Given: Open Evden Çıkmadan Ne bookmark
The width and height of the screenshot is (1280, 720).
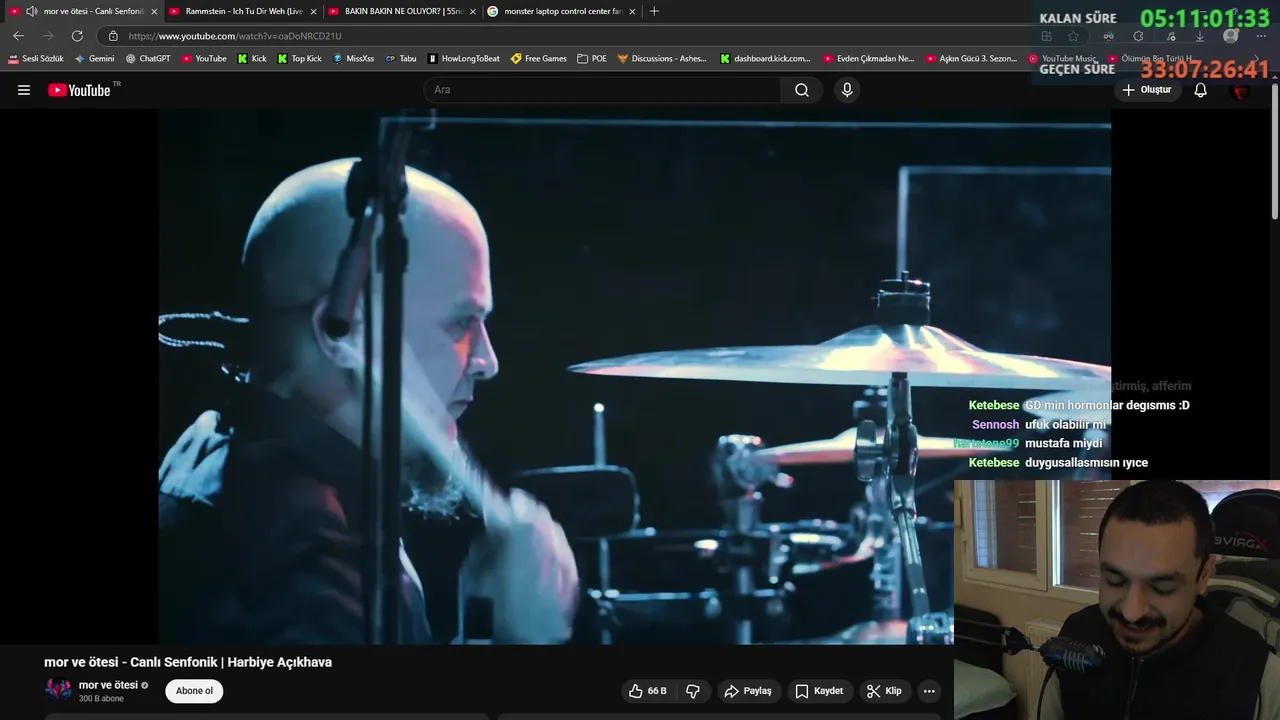Looking at the screenshot, I should (869, 59).
